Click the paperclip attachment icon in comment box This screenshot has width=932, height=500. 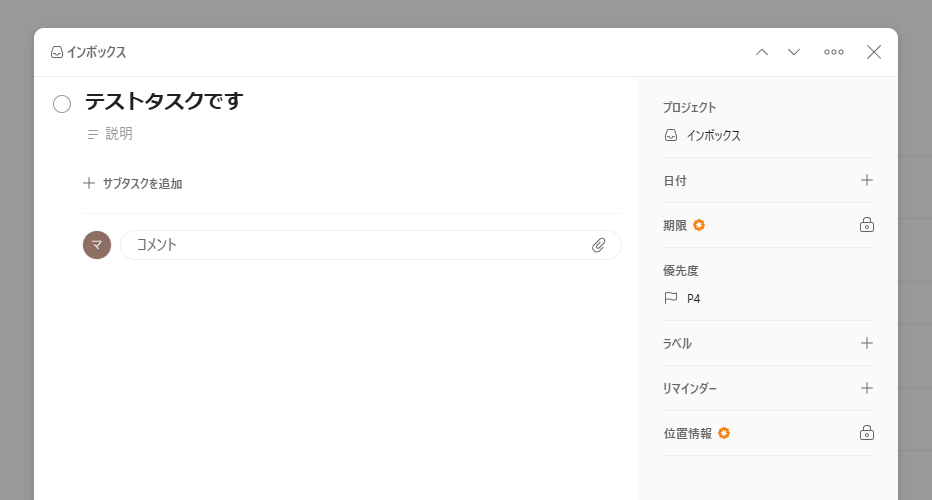click(599, 245)
